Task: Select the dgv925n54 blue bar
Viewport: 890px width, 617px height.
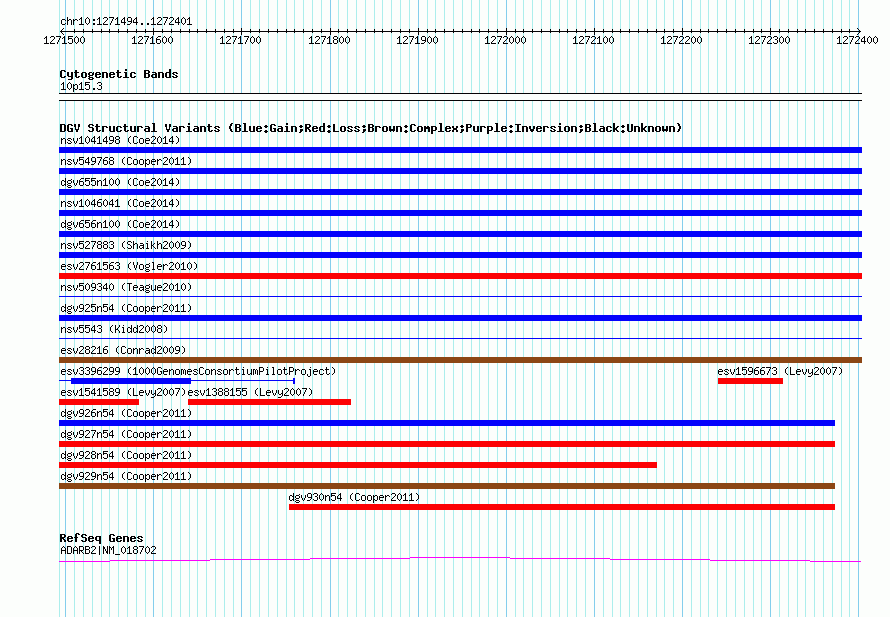Action: click(460, 318)
